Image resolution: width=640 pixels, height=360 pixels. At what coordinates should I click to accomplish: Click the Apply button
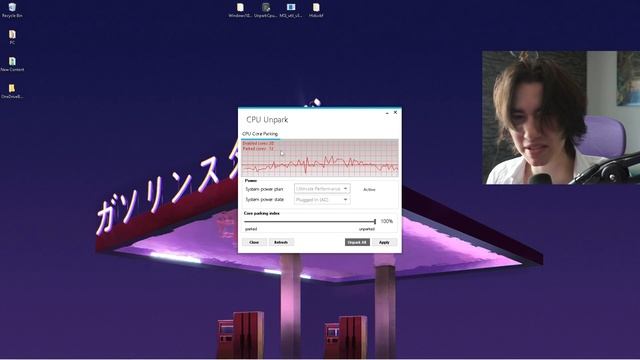point(384,242)
